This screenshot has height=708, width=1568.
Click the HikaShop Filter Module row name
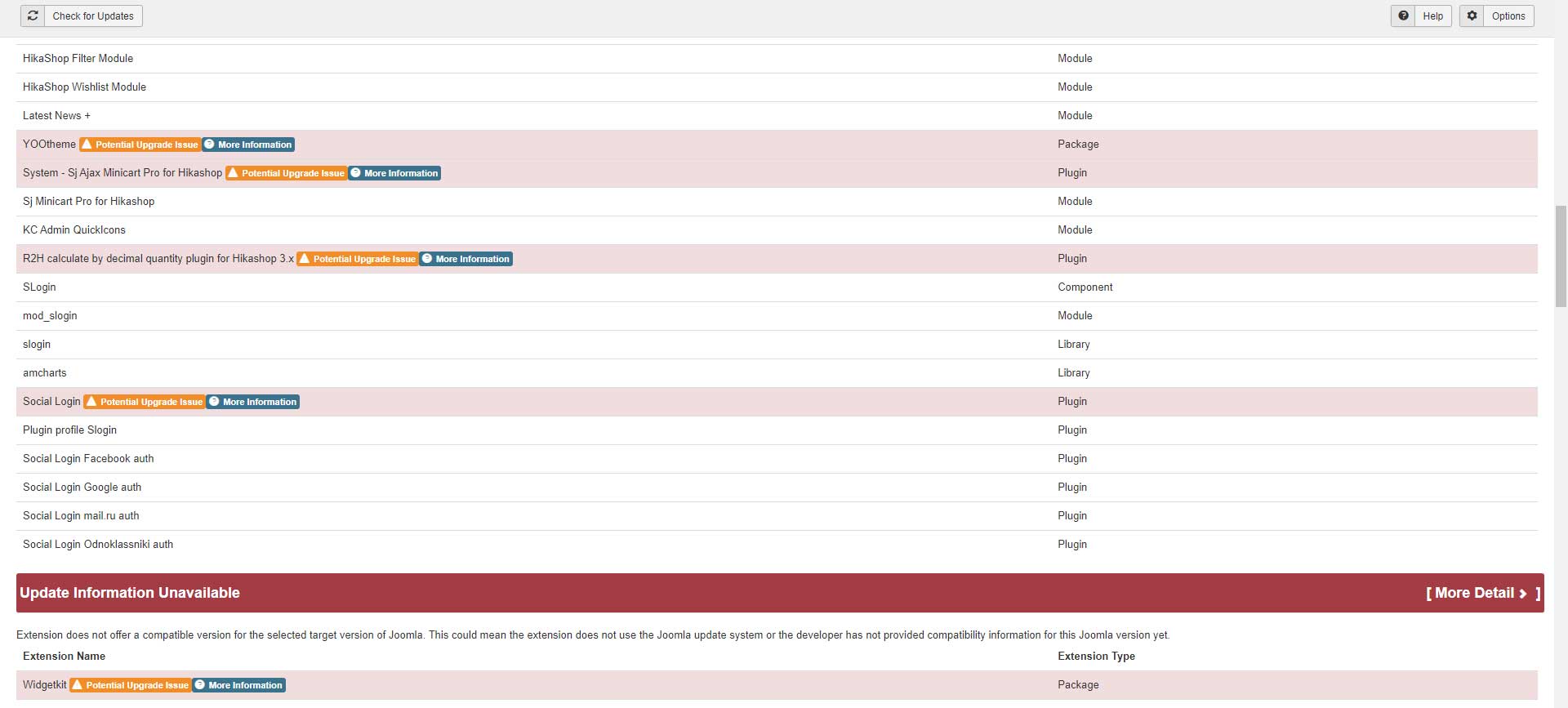[78, 58]
